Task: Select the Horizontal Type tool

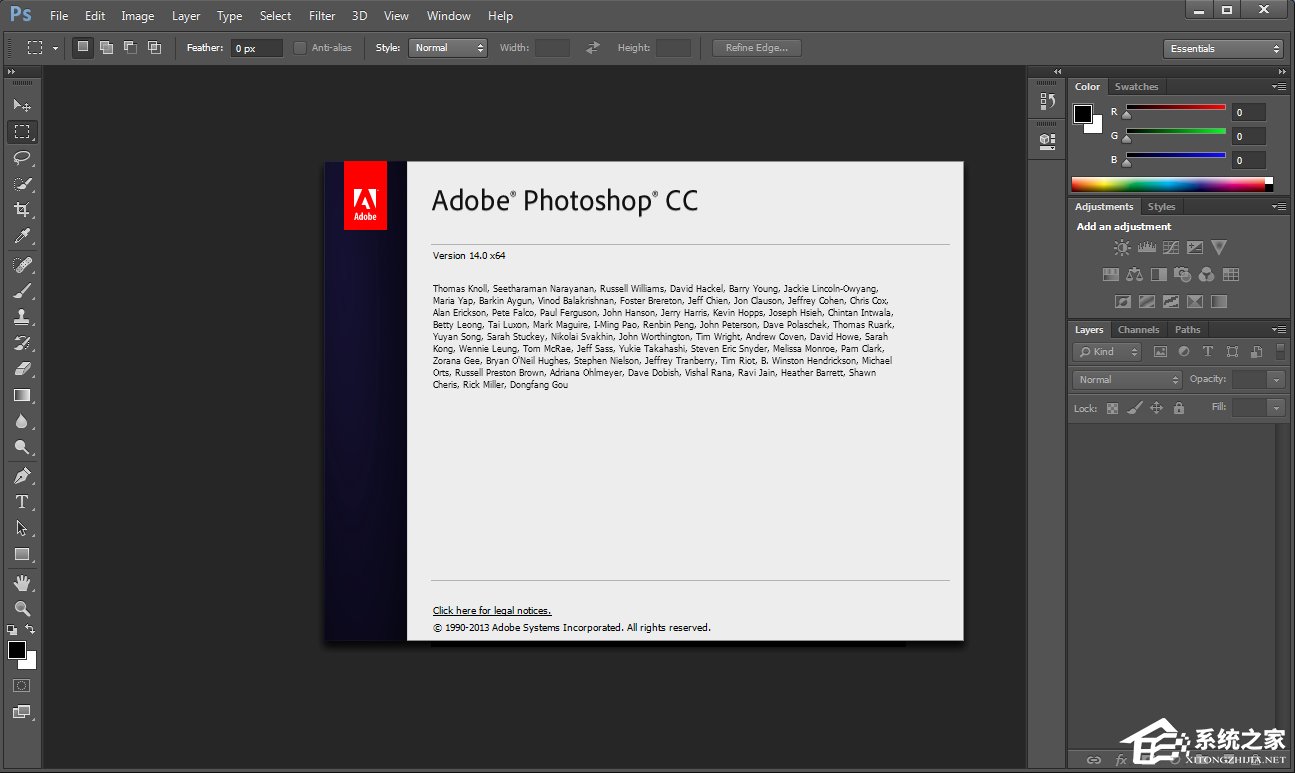Action: tap(22, 503)
